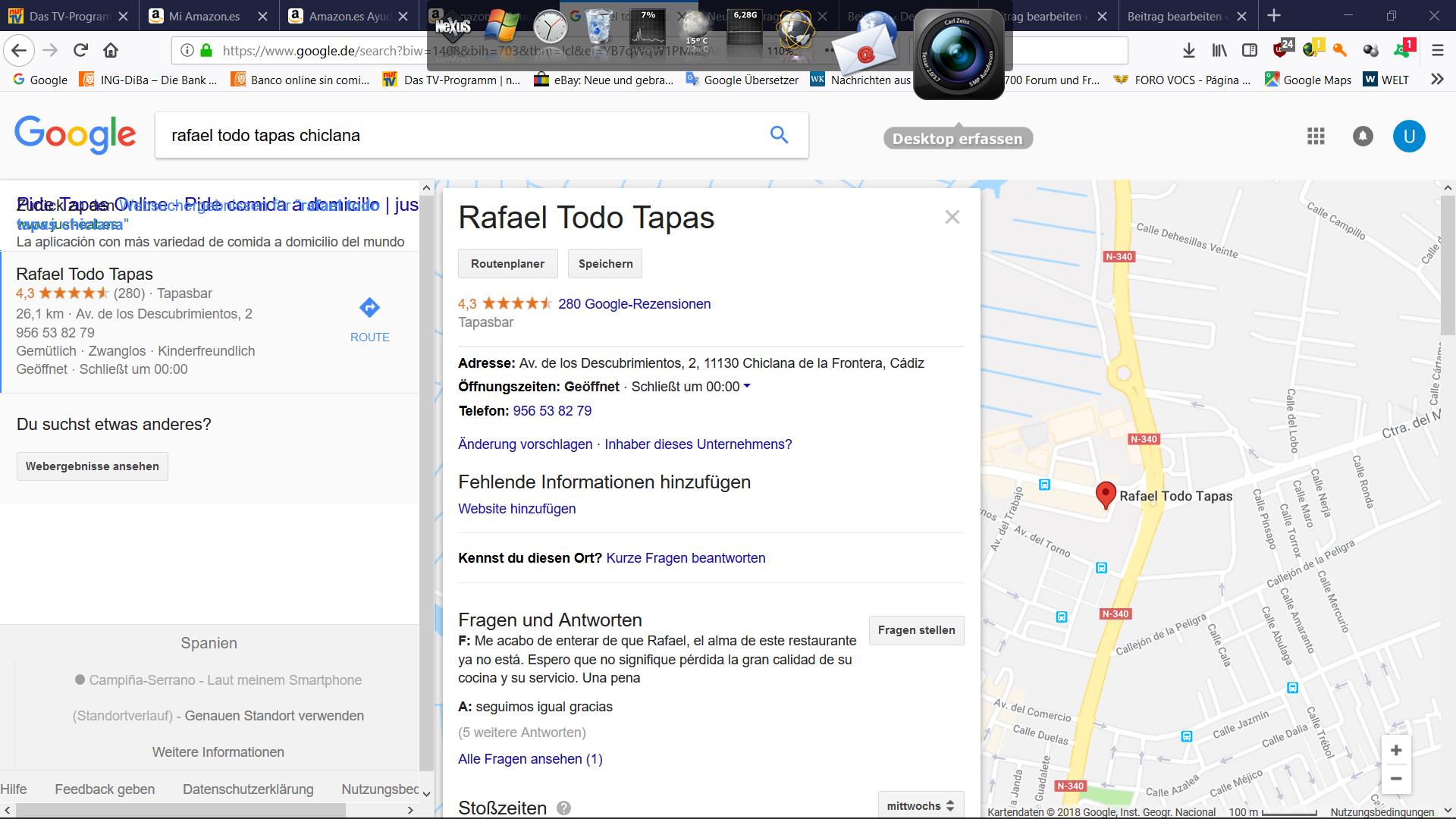This screenshot has height=819, width=1456.
Task: Open the Google apps grid
Action: 1316,136
